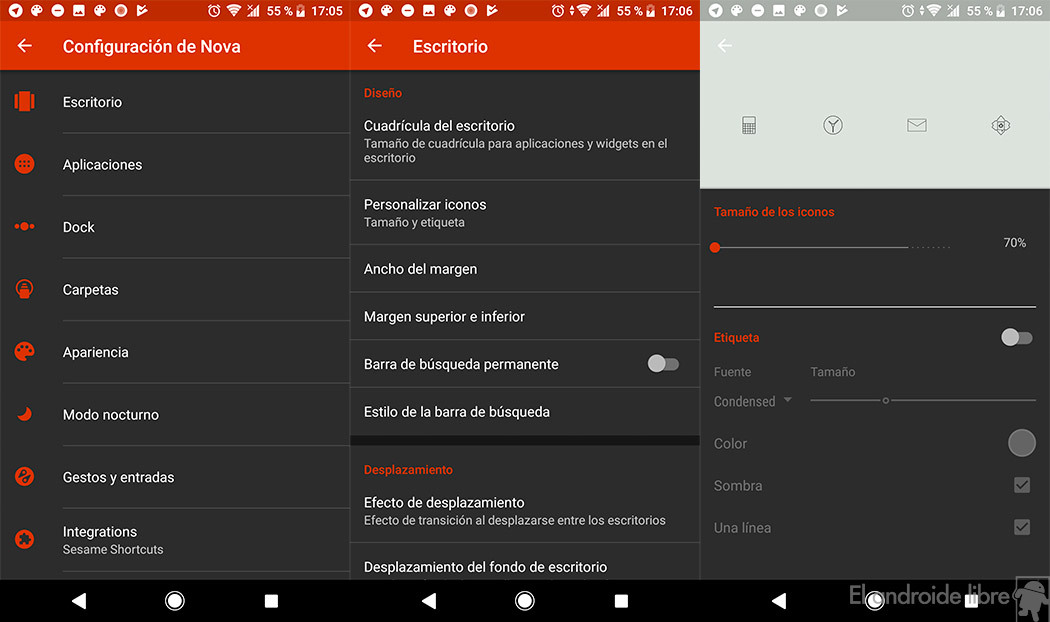The image size is (1050, 622).
Task: Open Dock settings
Action: 175,226
